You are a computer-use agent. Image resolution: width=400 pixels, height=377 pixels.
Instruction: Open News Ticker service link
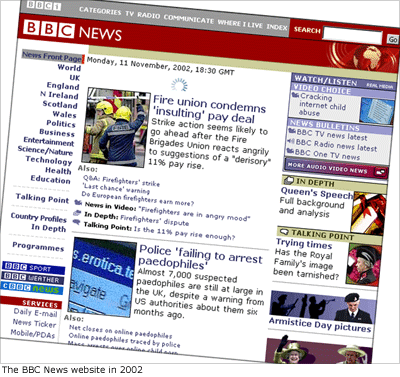34,323
